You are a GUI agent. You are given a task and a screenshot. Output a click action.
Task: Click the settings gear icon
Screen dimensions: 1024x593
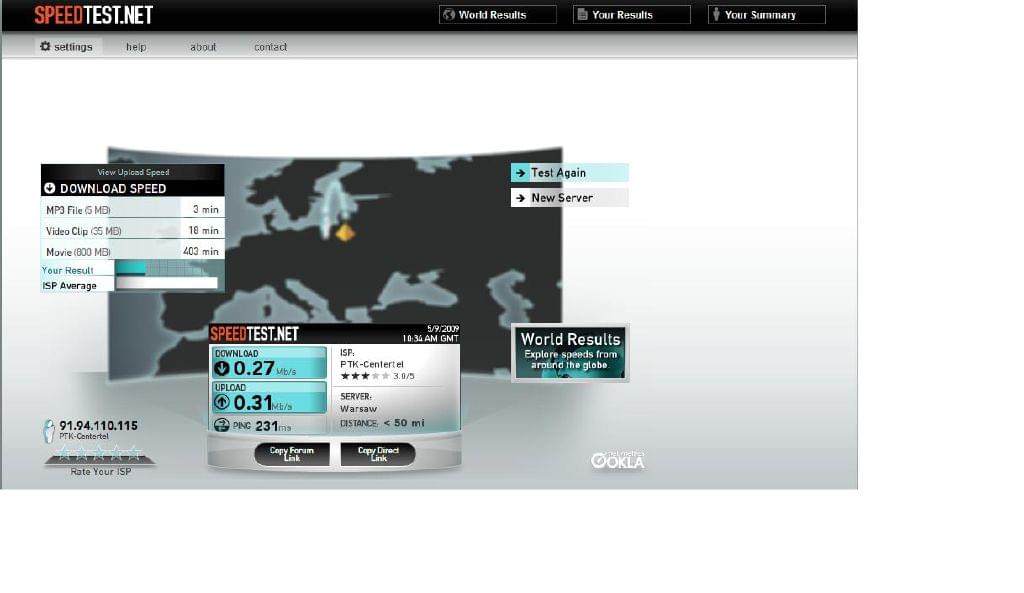coord(45,46)
